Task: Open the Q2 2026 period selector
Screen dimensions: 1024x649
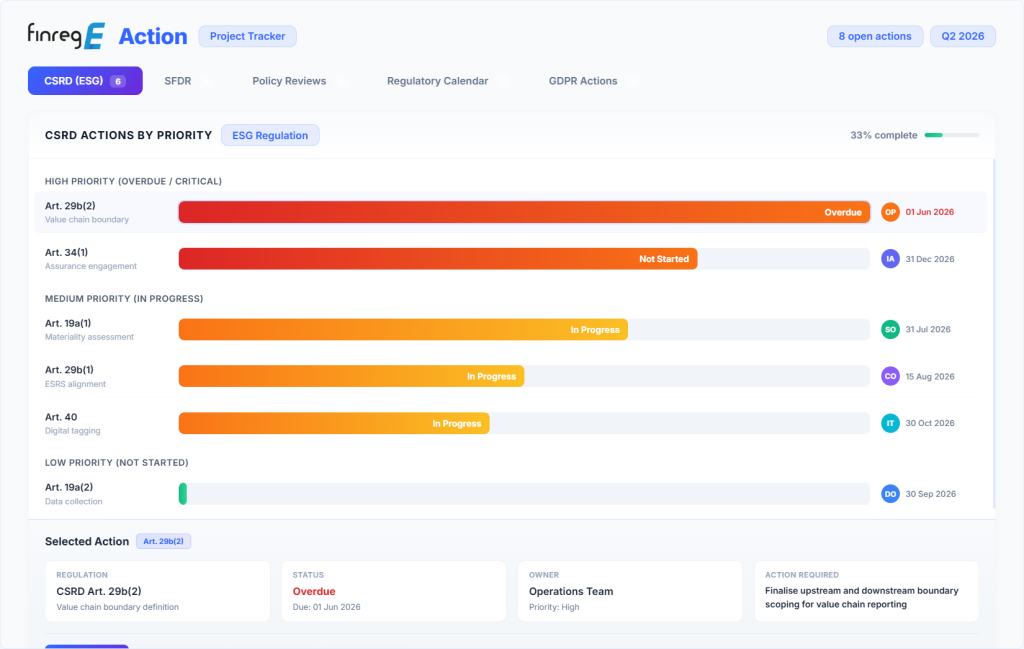Action: click(x=963, y=37)
